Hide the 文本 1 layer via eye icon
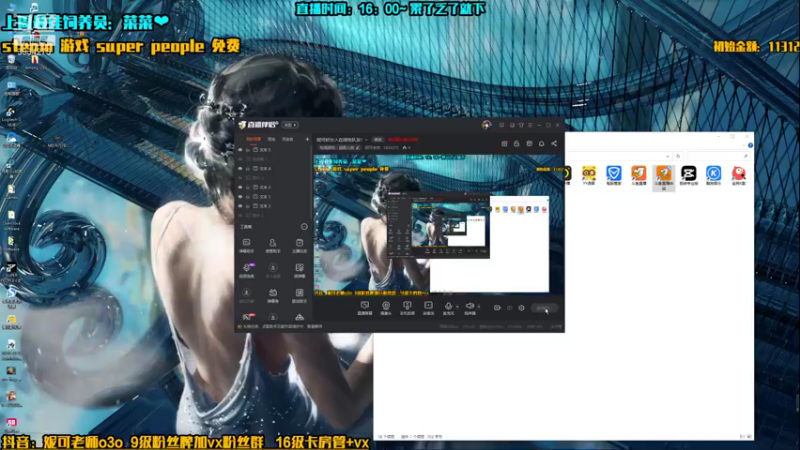 pos(240,196)
